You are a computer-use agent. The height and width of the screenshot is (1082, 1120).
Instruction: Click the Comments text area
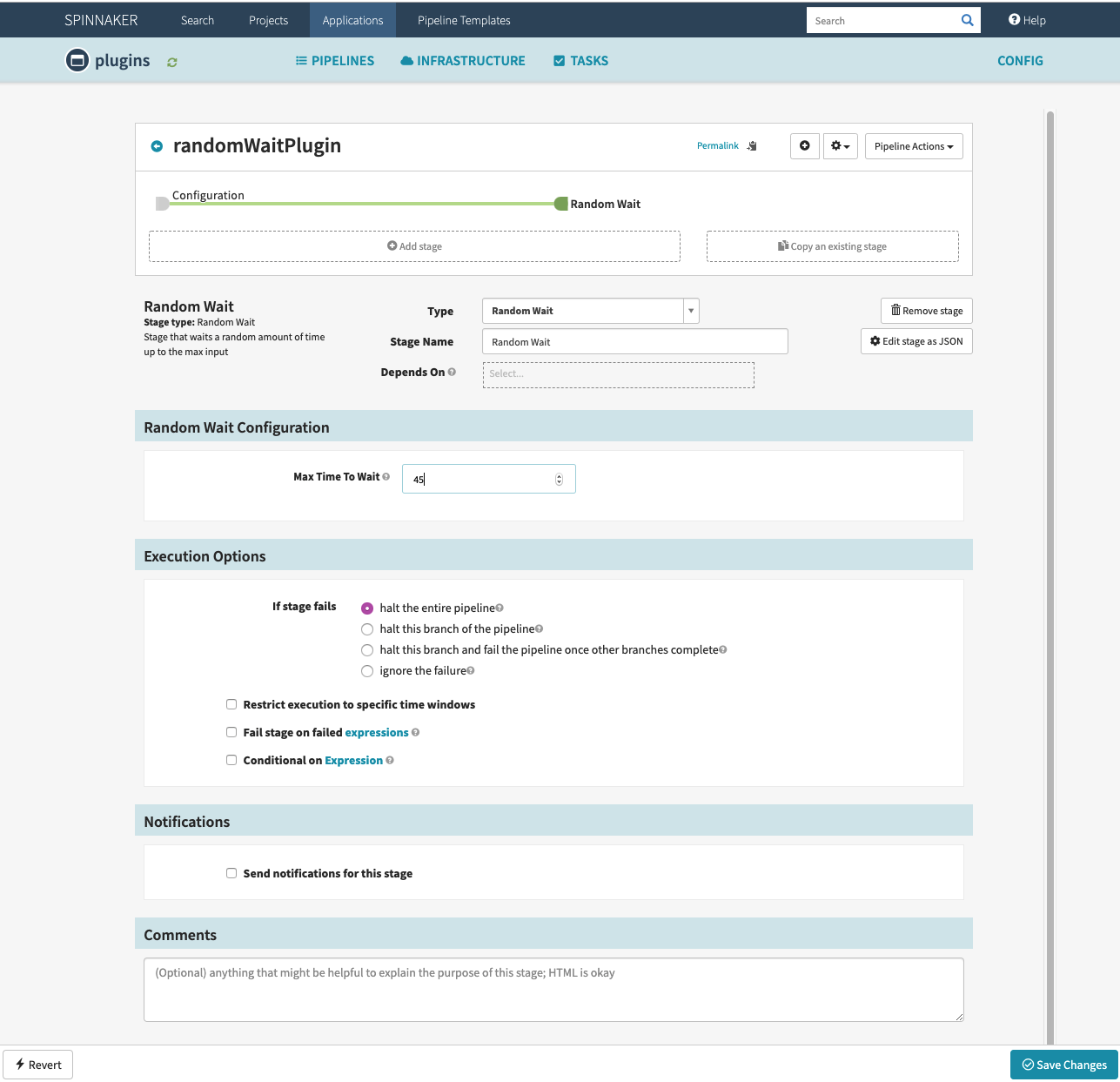(553, 990)
